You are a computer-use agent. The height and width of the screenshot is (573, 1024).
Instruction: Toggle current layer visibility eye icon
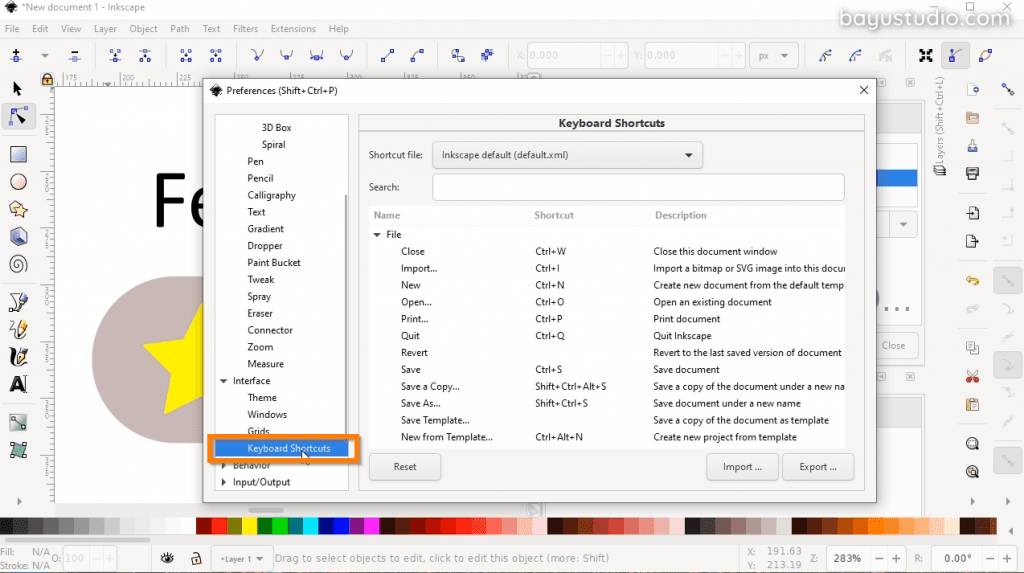167,558
